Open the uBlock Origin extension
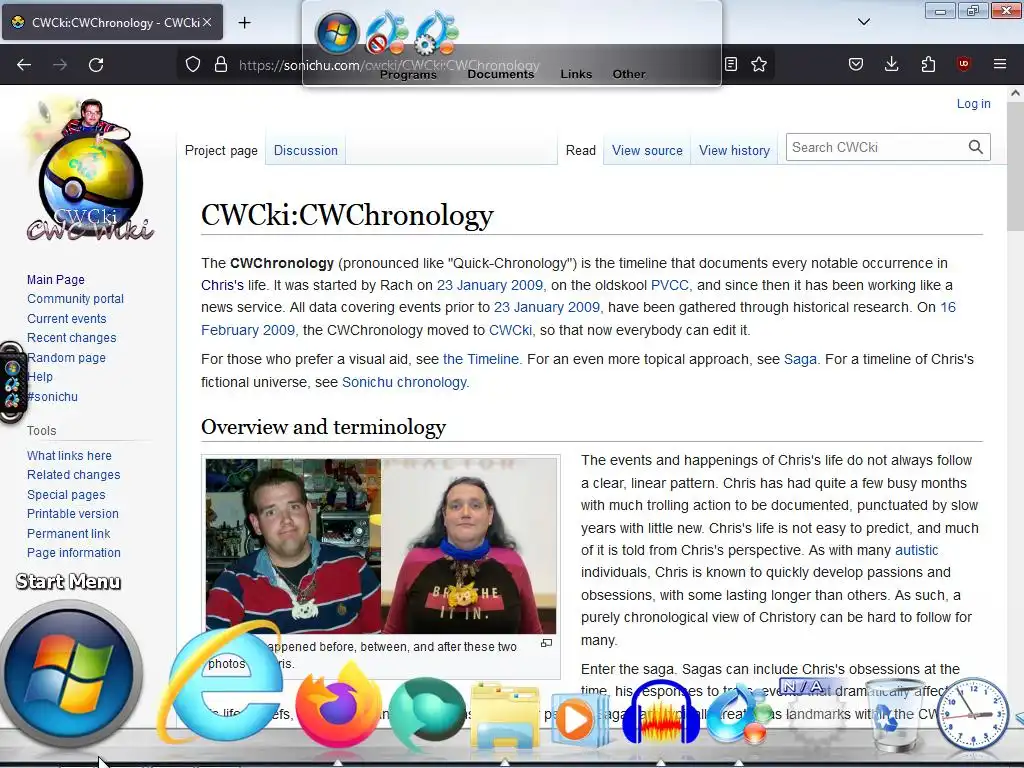This screenshot has width=1024, height=768. 963,64
